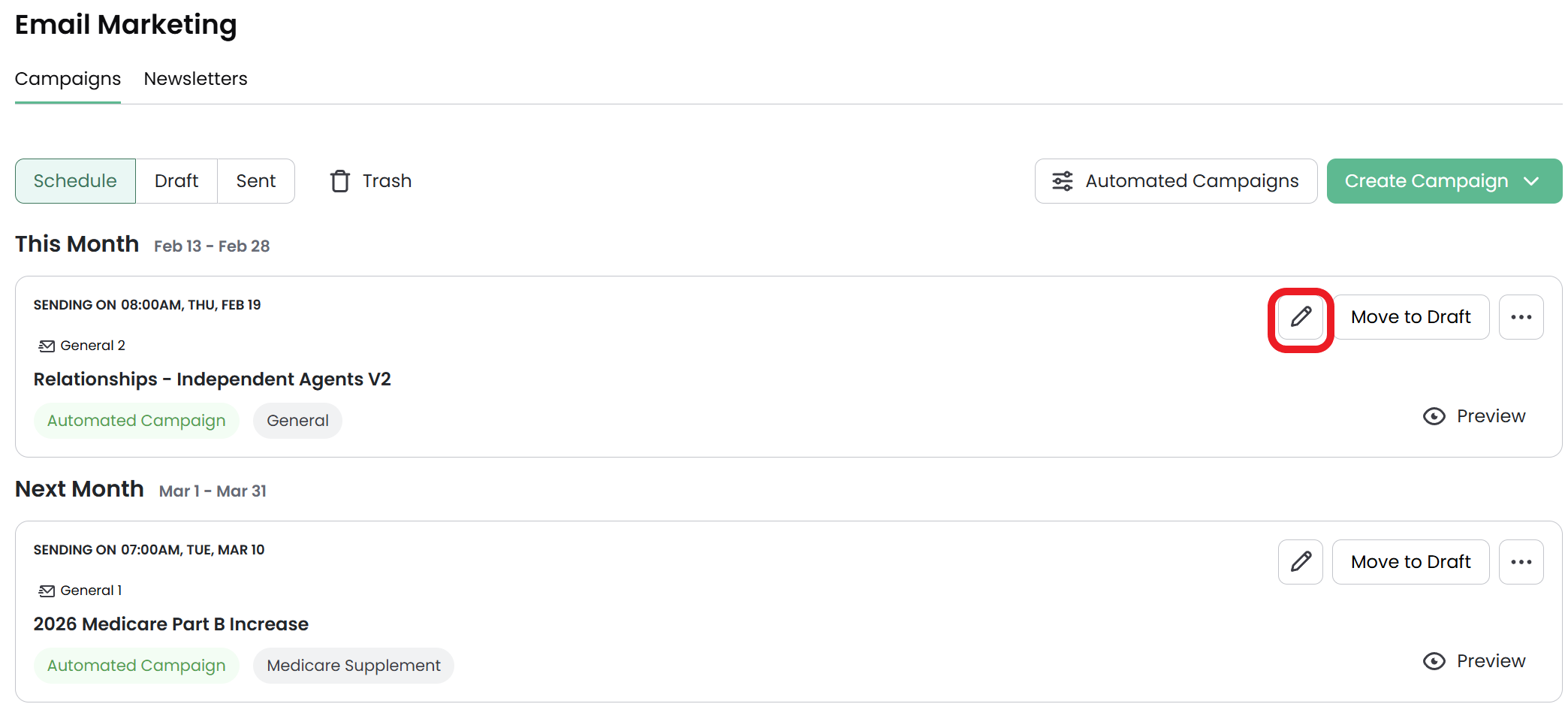Viewport: 1568px width, 713px height.
Task: Open the Newsletters tab
Action: click(x=195, y=79)
